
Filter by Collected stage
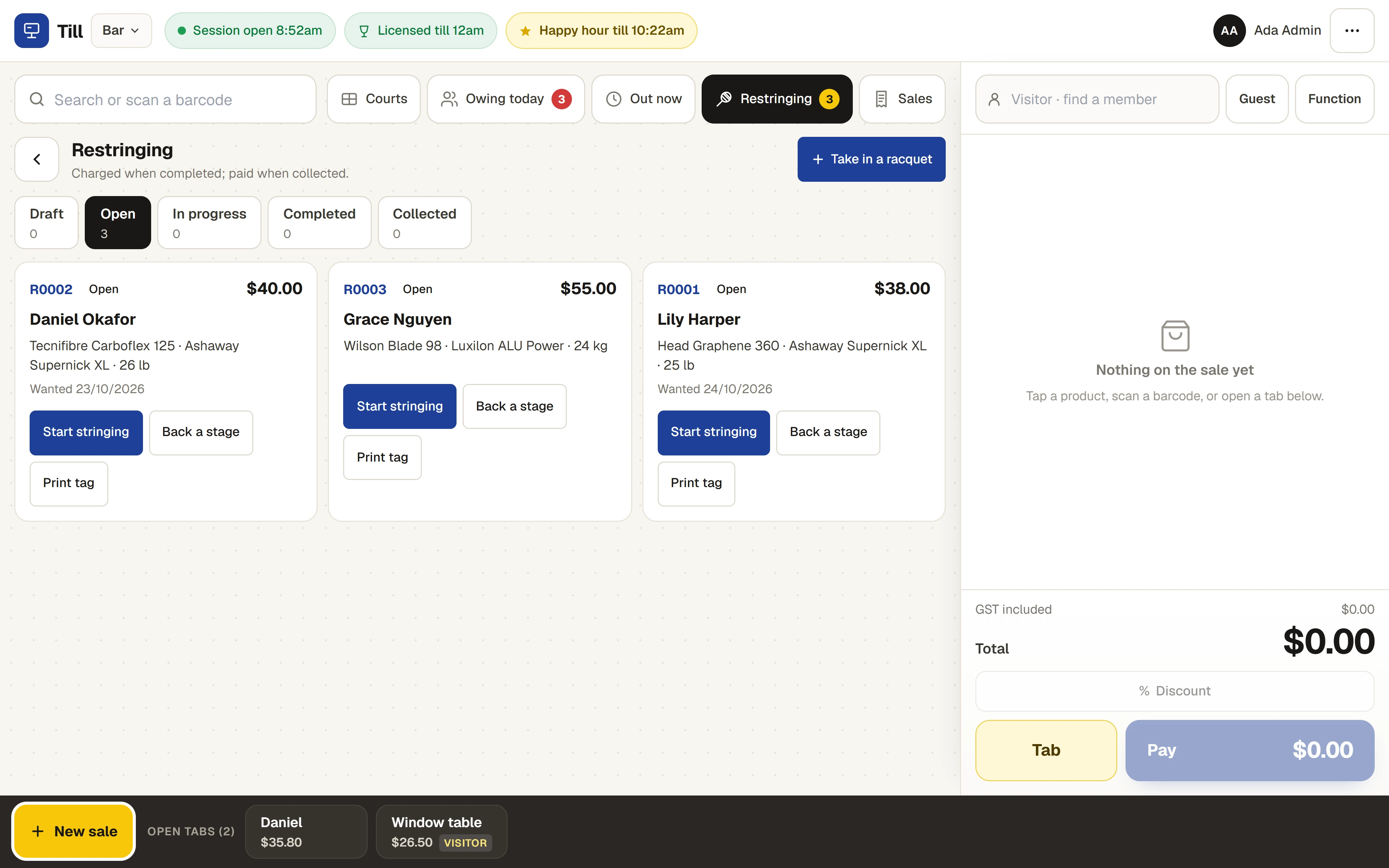click(x=424, y=223)
